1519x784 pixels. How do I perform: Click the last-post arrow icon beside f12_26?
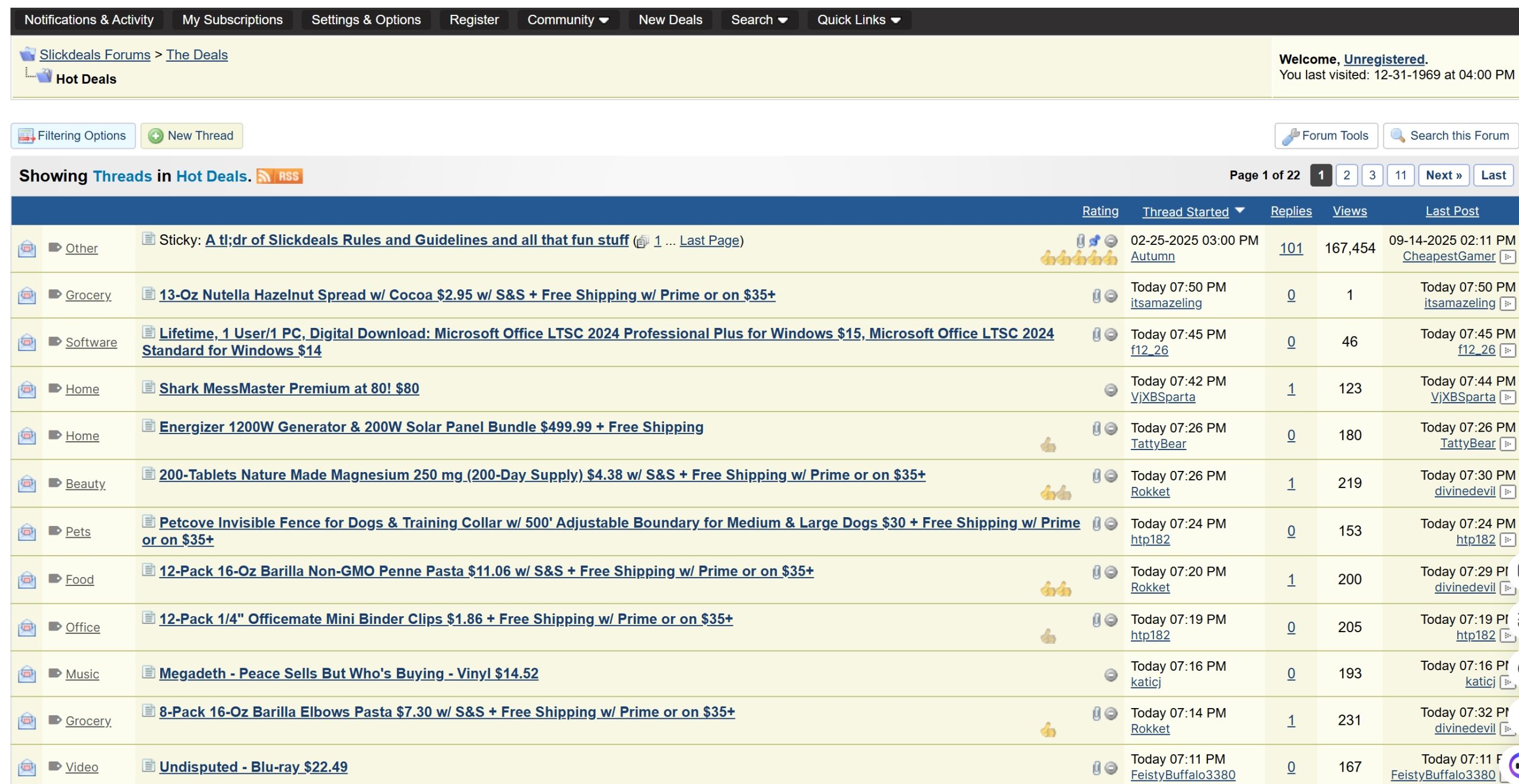(1508, 350)
